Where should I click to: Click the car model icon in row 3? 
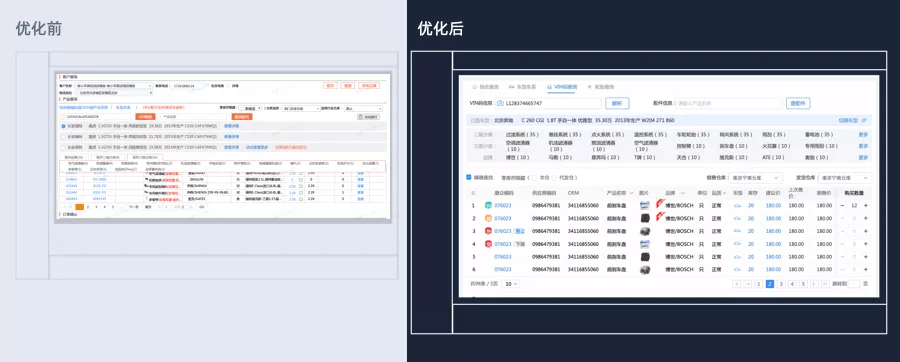click(x=738, y=231)
